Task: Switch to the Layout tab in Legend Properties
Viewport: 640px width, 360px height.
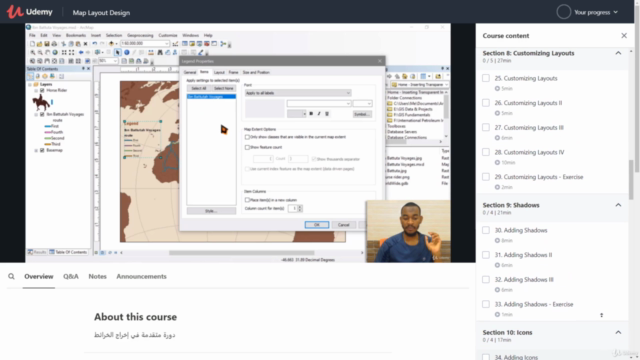Action: 219,72
